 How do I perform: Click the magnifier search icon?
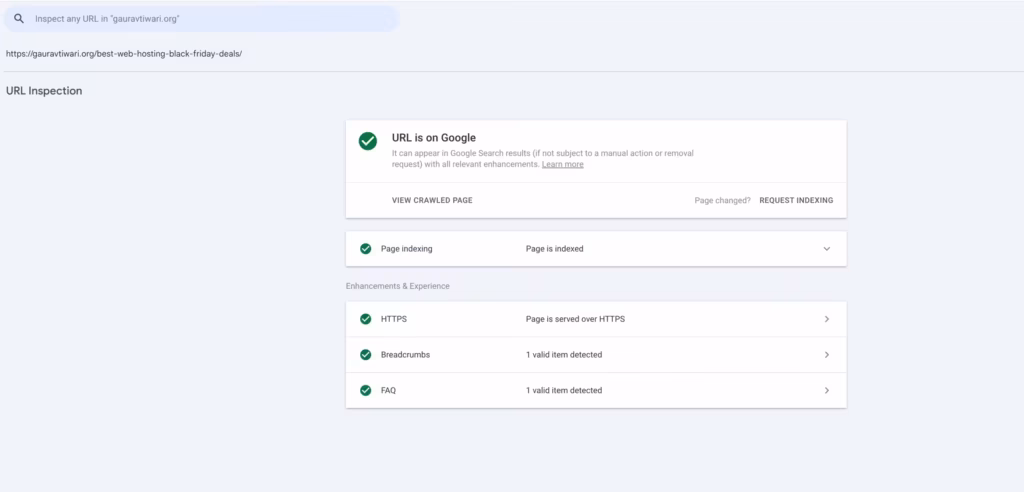click(18, 19)
